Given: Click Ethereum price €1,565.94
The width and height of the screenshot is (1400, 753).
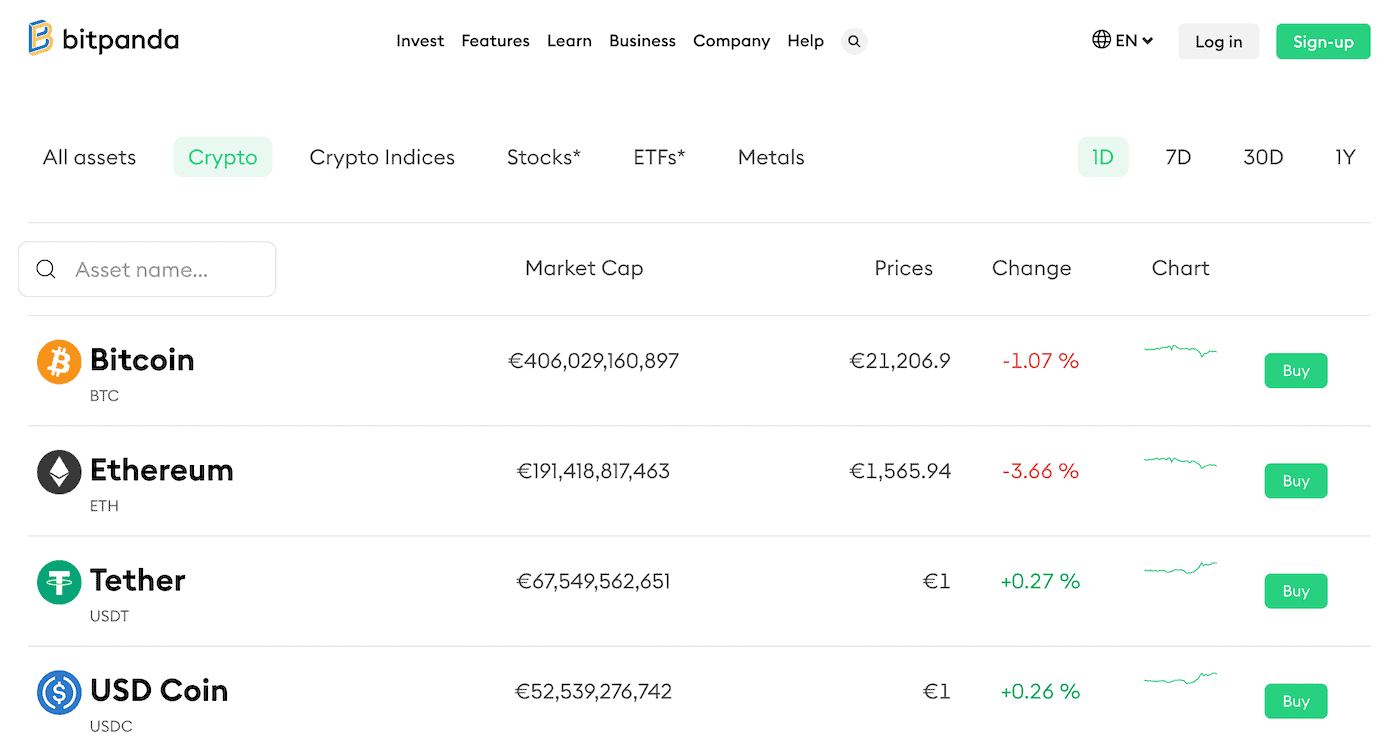Looking at the screenshot, I should point(900,471).
